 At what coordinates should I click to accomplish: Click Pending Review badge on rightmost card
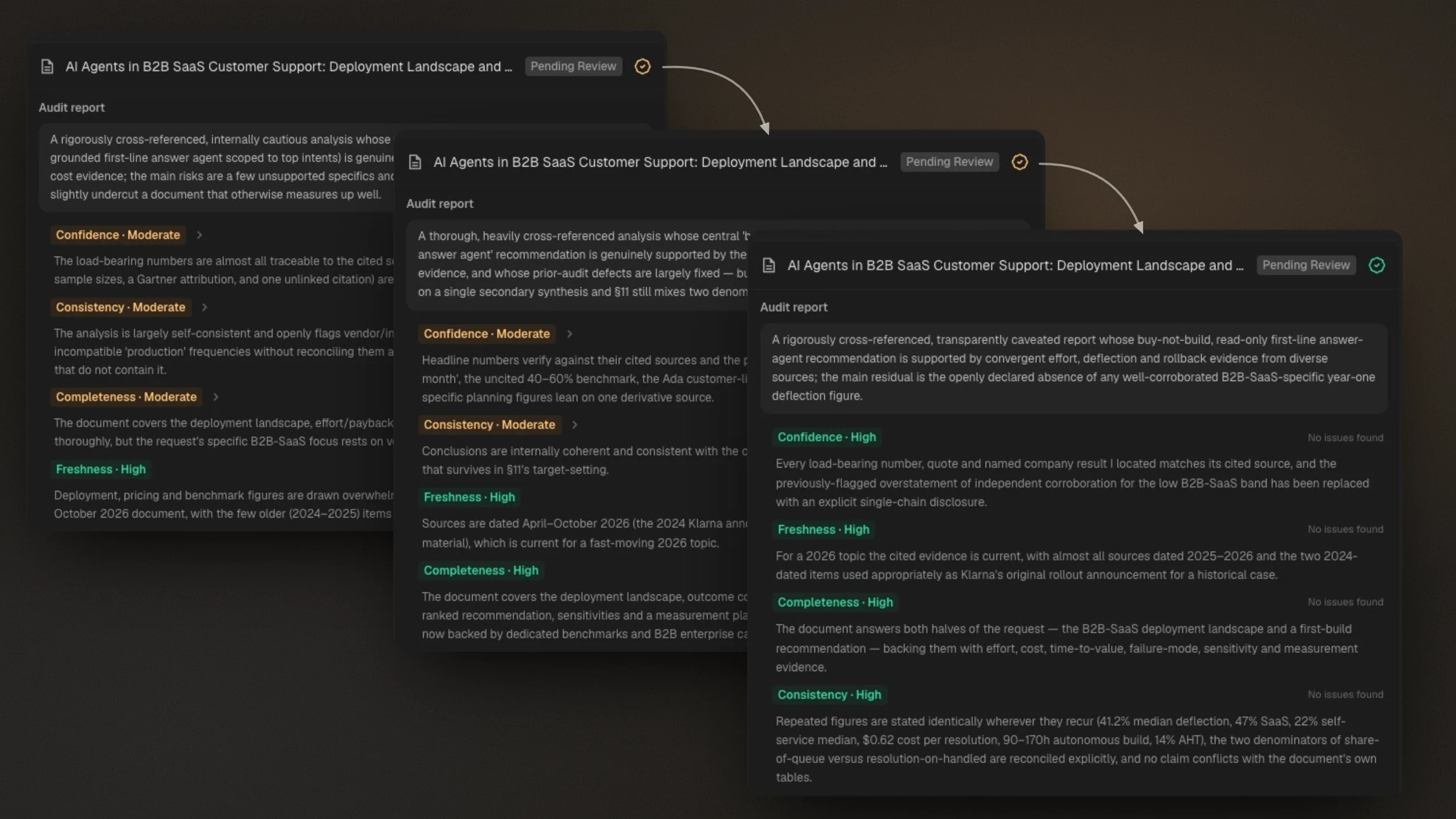(1306, 265)
